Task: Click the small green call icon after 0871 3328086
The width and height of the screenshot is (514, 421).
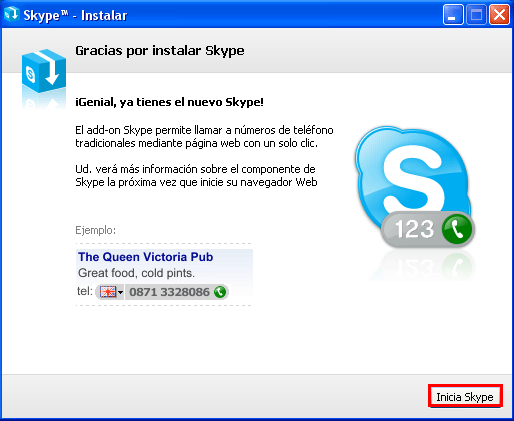Action: [x=220, y=292]
